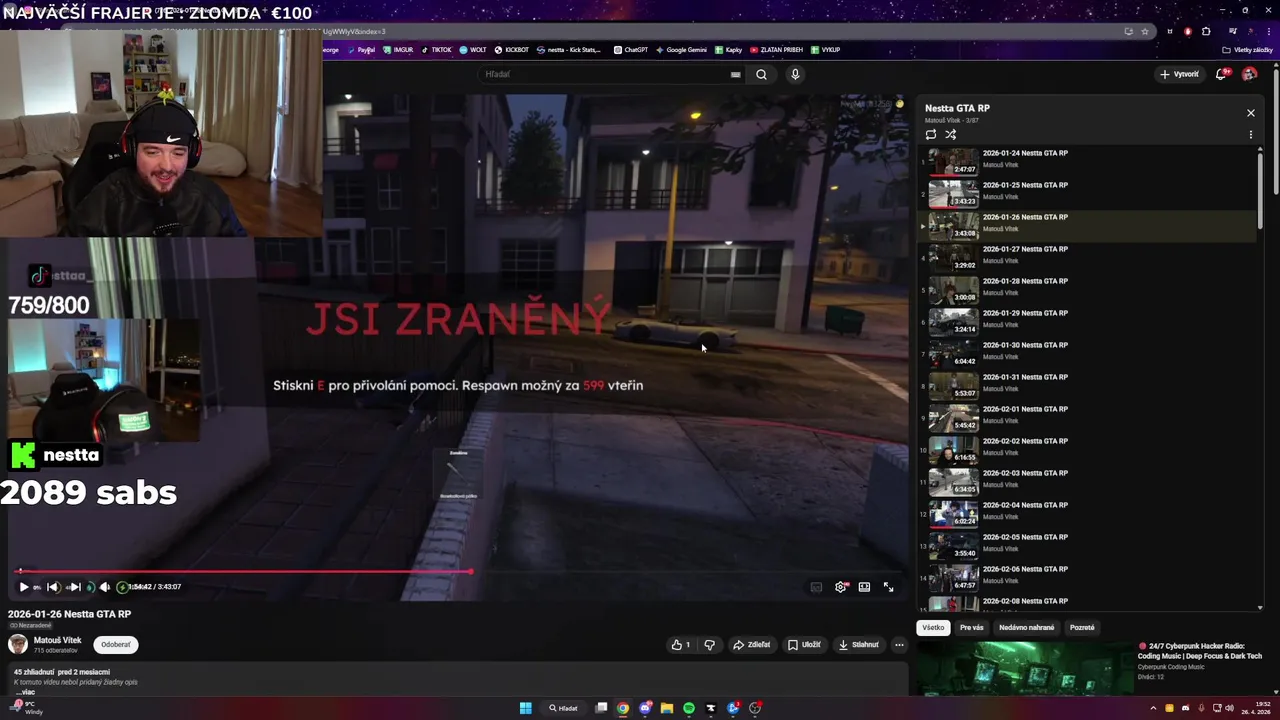Image resolution: width=1280 pixels, height=720 pixels.
Task: Select playlist item 2026-02-06 Nestta GTA RP
Action: pyautogui.click(x=1088, y=577)
